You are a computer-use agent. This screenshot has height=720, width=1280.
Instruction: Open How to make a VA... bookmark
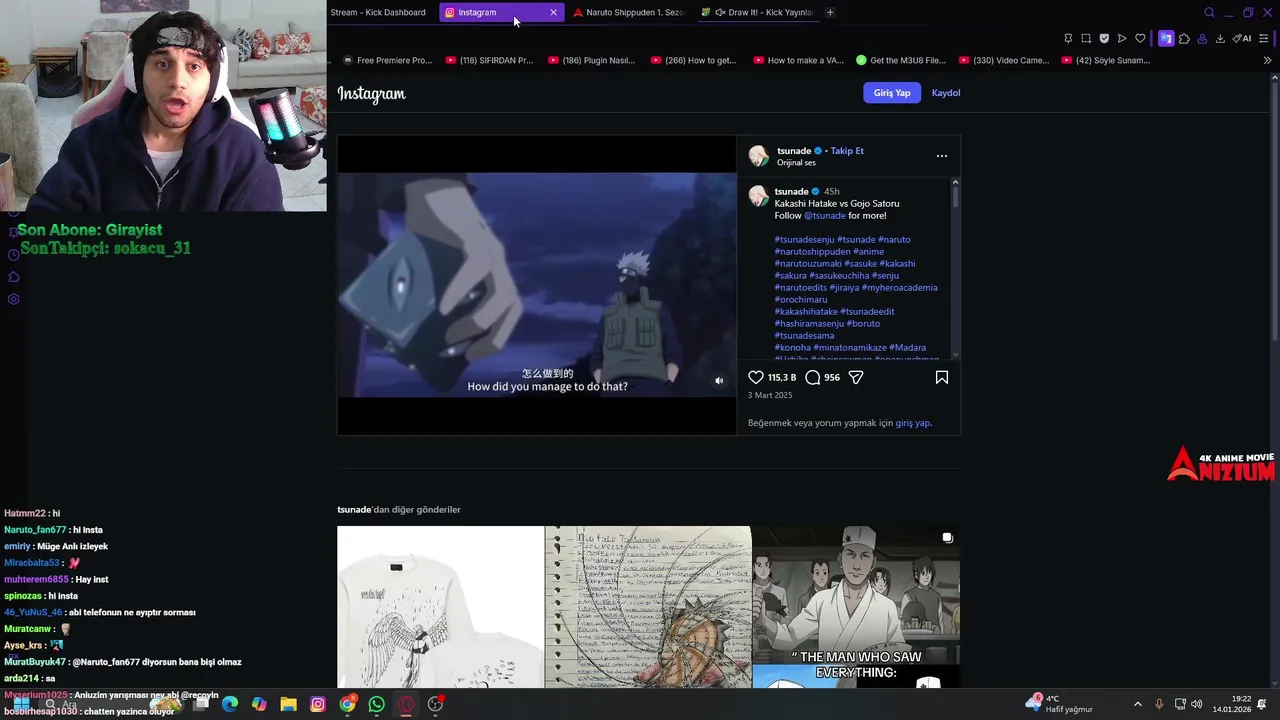(x=798, y=60)
